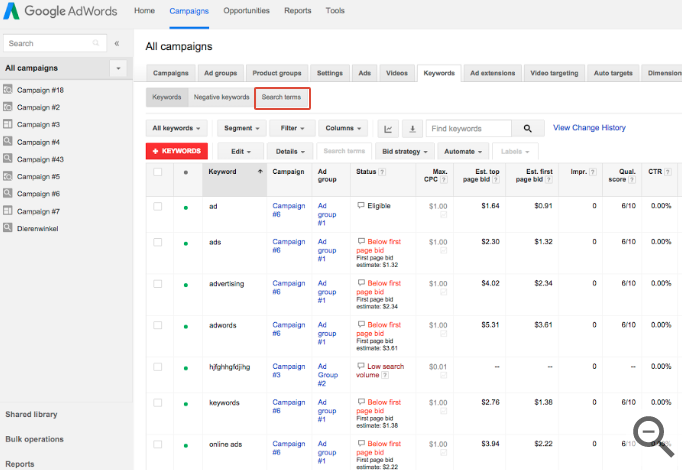
Task: Click the sidebar search magnifier icon
Action: pyautogui.click(x=96, y=43)
